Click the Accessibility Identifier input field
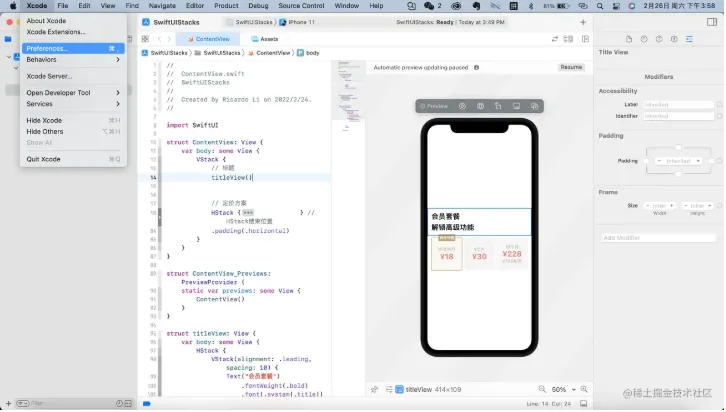 678,116
